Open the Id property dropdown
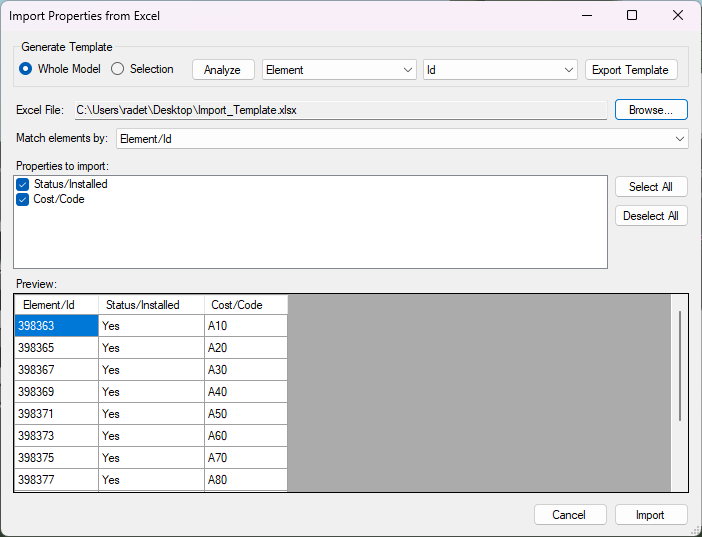Viewport: 702px width, 537px height. coord(500,70)
